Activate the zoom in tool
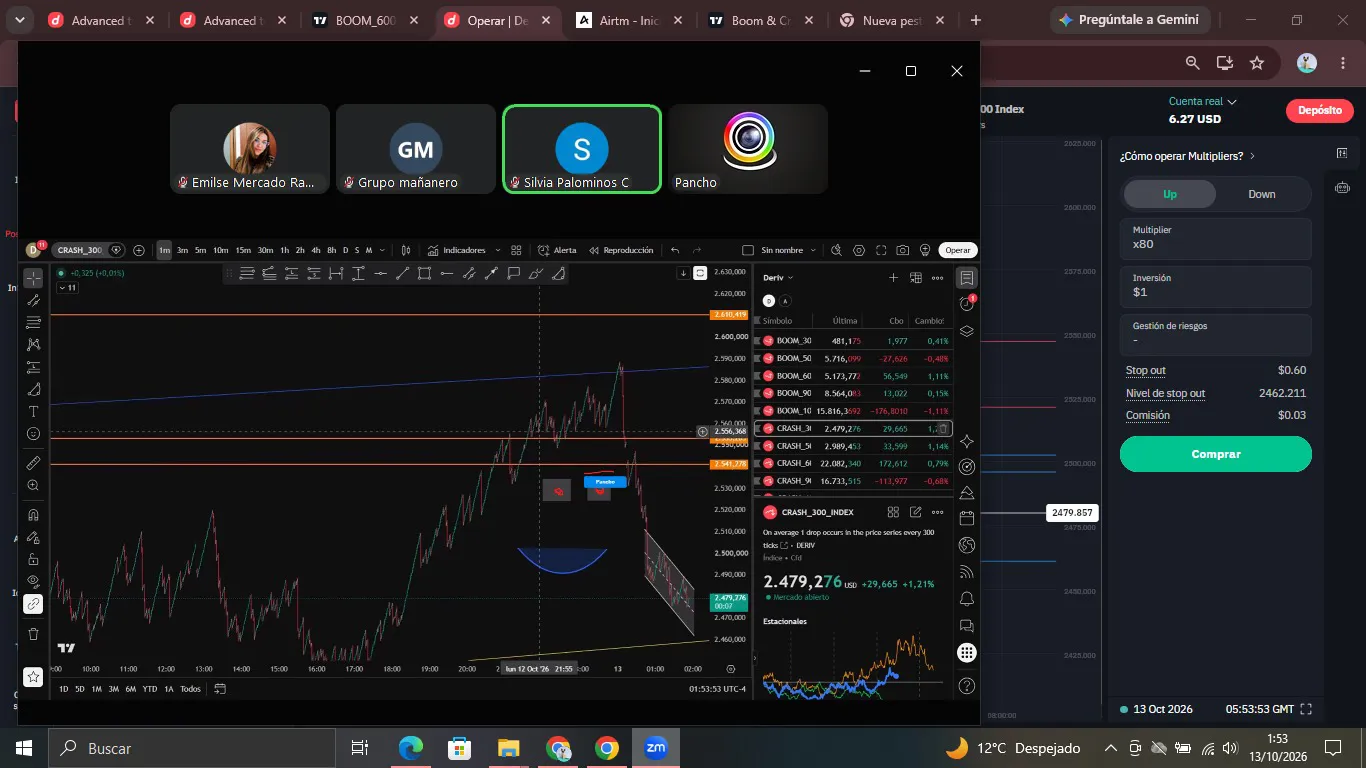Viewport: 1366px width, 768px height. point(33,485)
